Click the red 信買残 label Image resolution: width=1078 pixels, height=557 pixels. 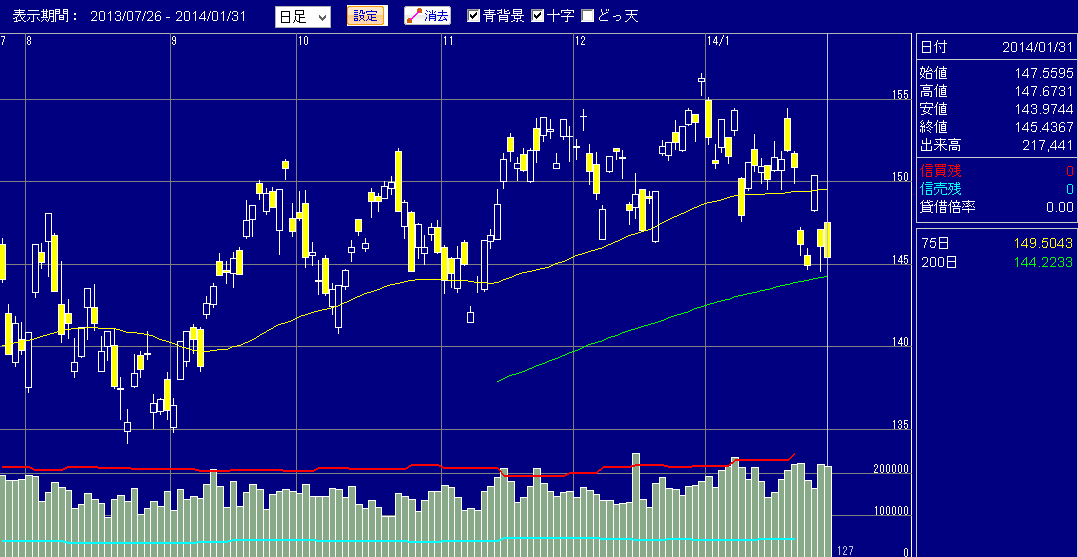(x=940, y=171)
